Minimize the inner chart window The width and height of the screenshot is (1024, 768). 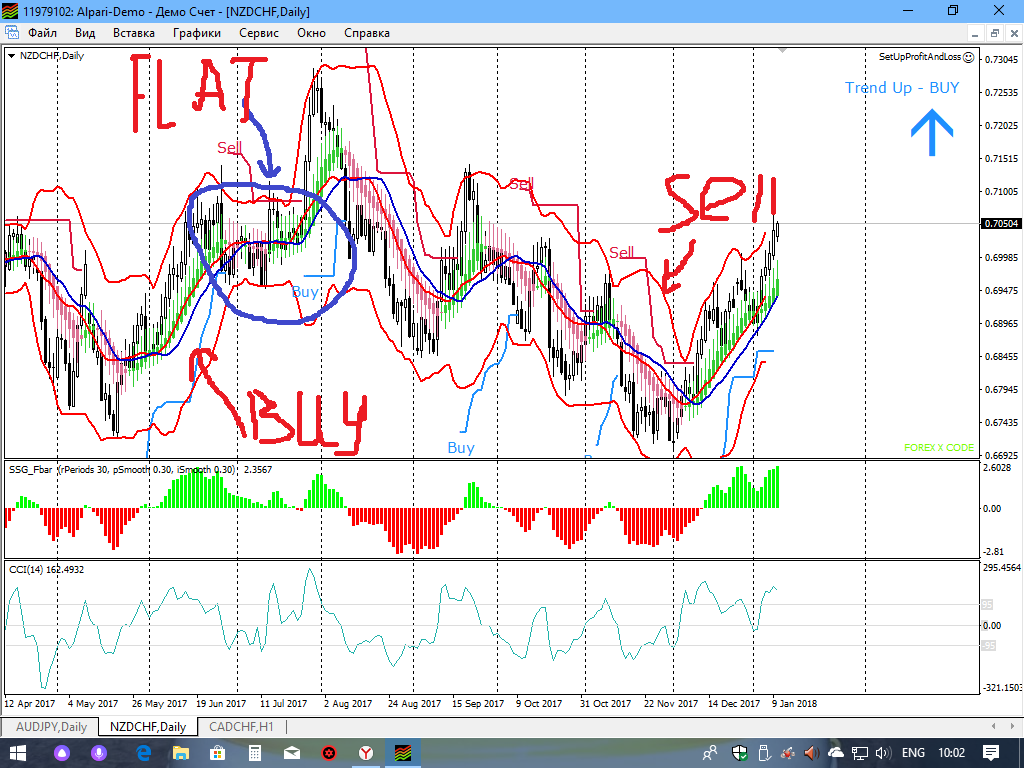[975, 33]
